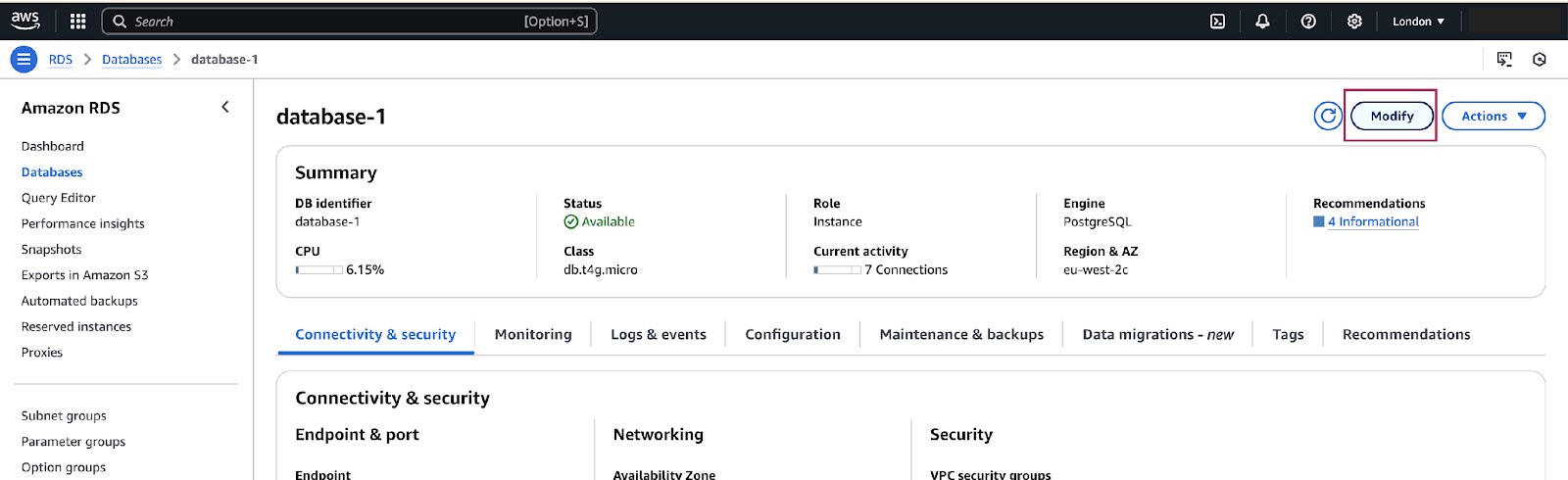Click the green Available checkmark icon
This screenshot has width=1568, height=480.
click(x=571, y=222)
